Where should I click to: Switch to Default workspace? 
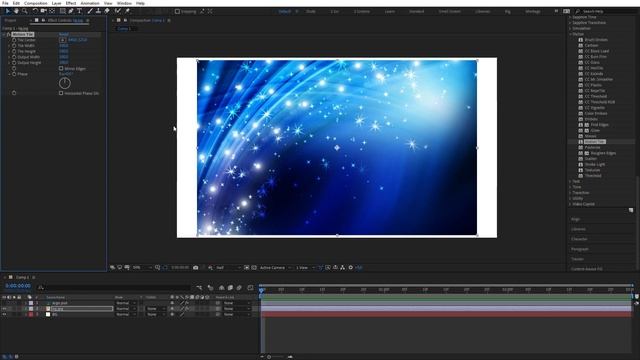tap(284, 11)
